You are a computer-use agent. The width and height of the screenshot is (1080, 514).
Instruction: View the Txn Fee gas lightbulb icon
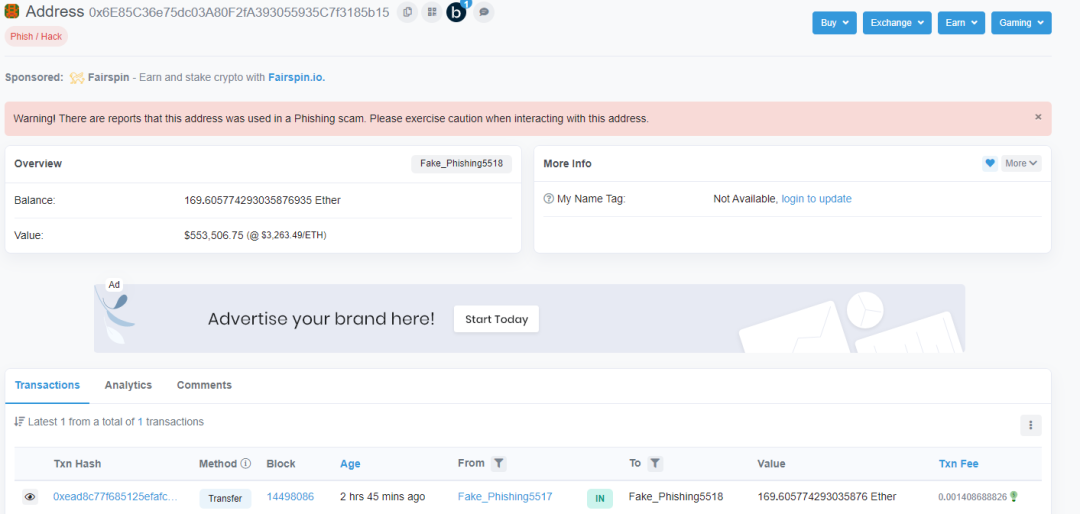(x=1013, y=496)
